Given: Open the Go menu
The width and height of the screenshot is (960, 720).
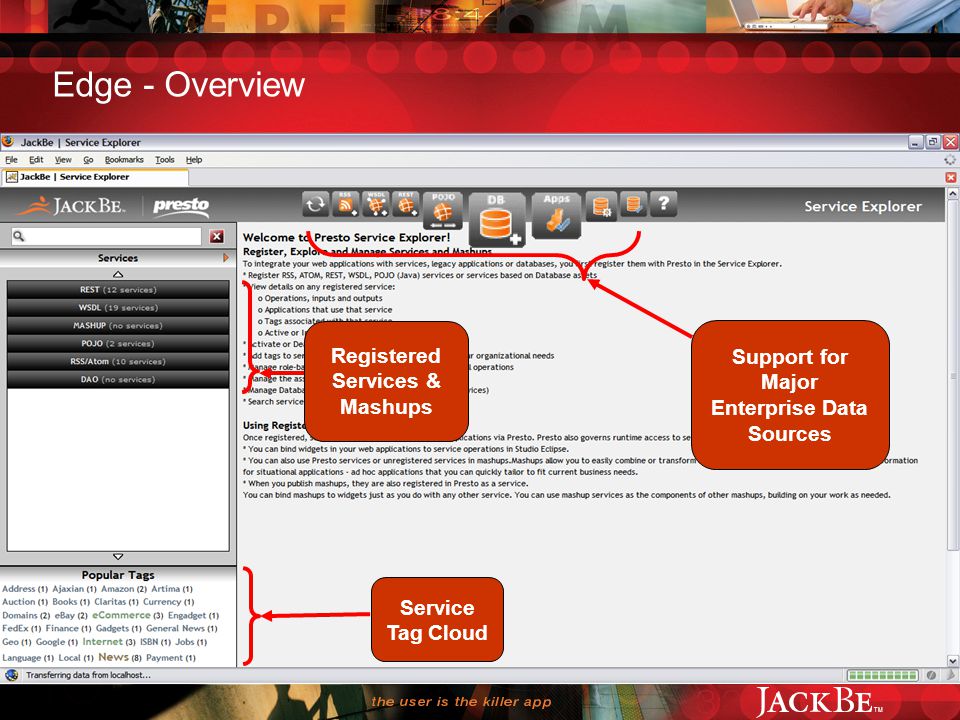Looking at the screenshot, I should [x=88, y=160].
